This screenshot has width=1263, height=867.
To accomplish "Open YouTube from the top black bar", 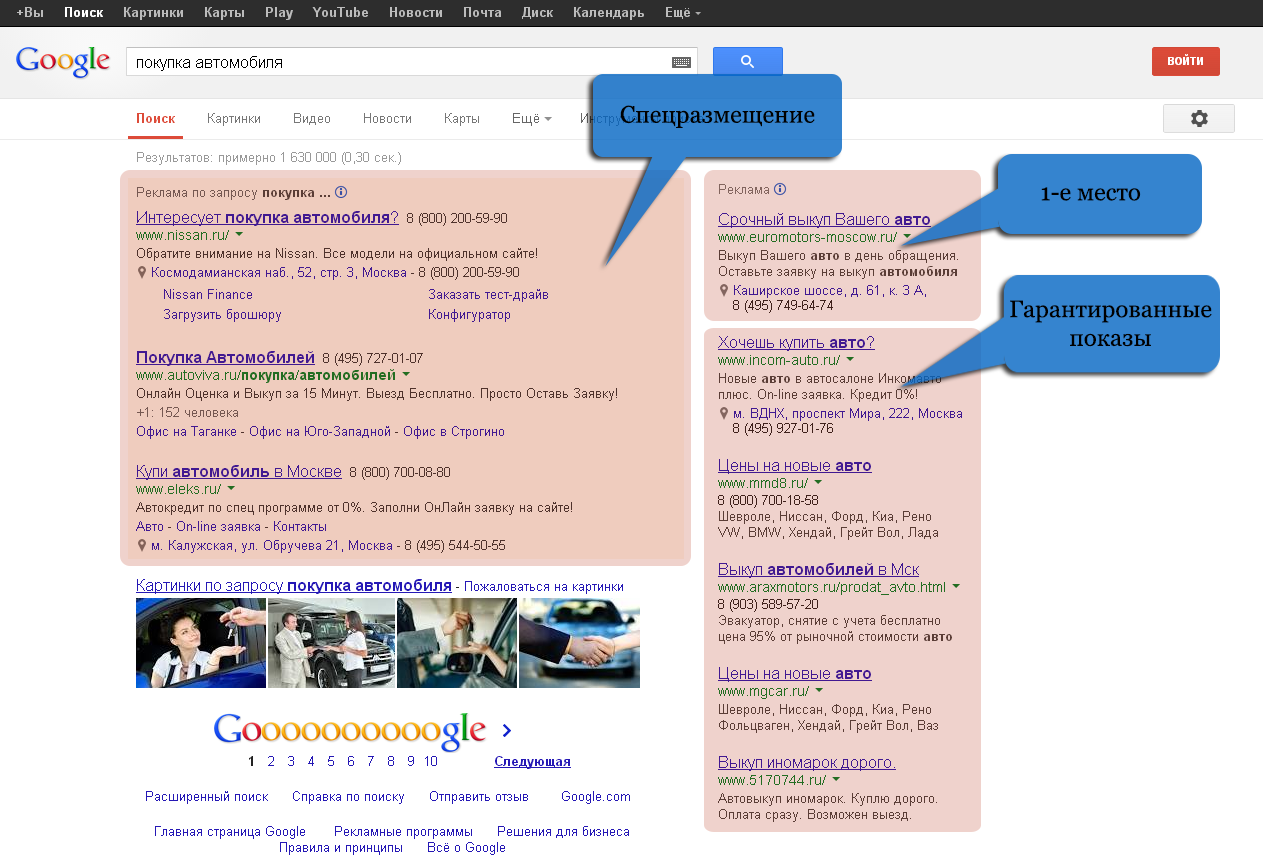I will click(x=340, y=13).
